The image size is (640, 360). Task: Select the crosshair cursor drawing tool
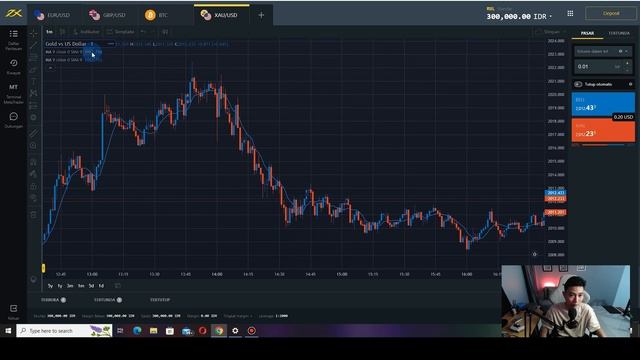pyautogui.click(x=34, y=33)
